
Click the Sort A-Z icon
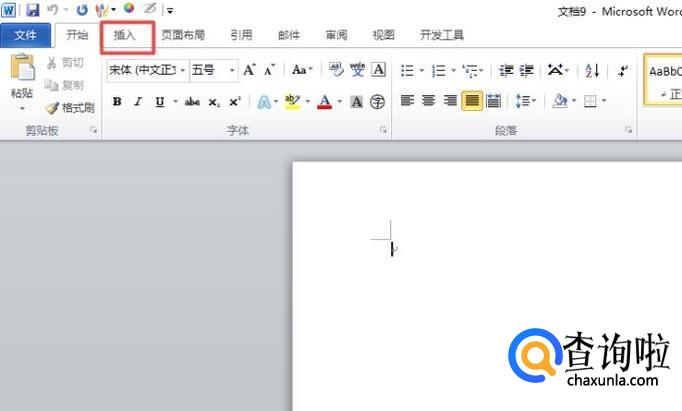coord(592,70)
